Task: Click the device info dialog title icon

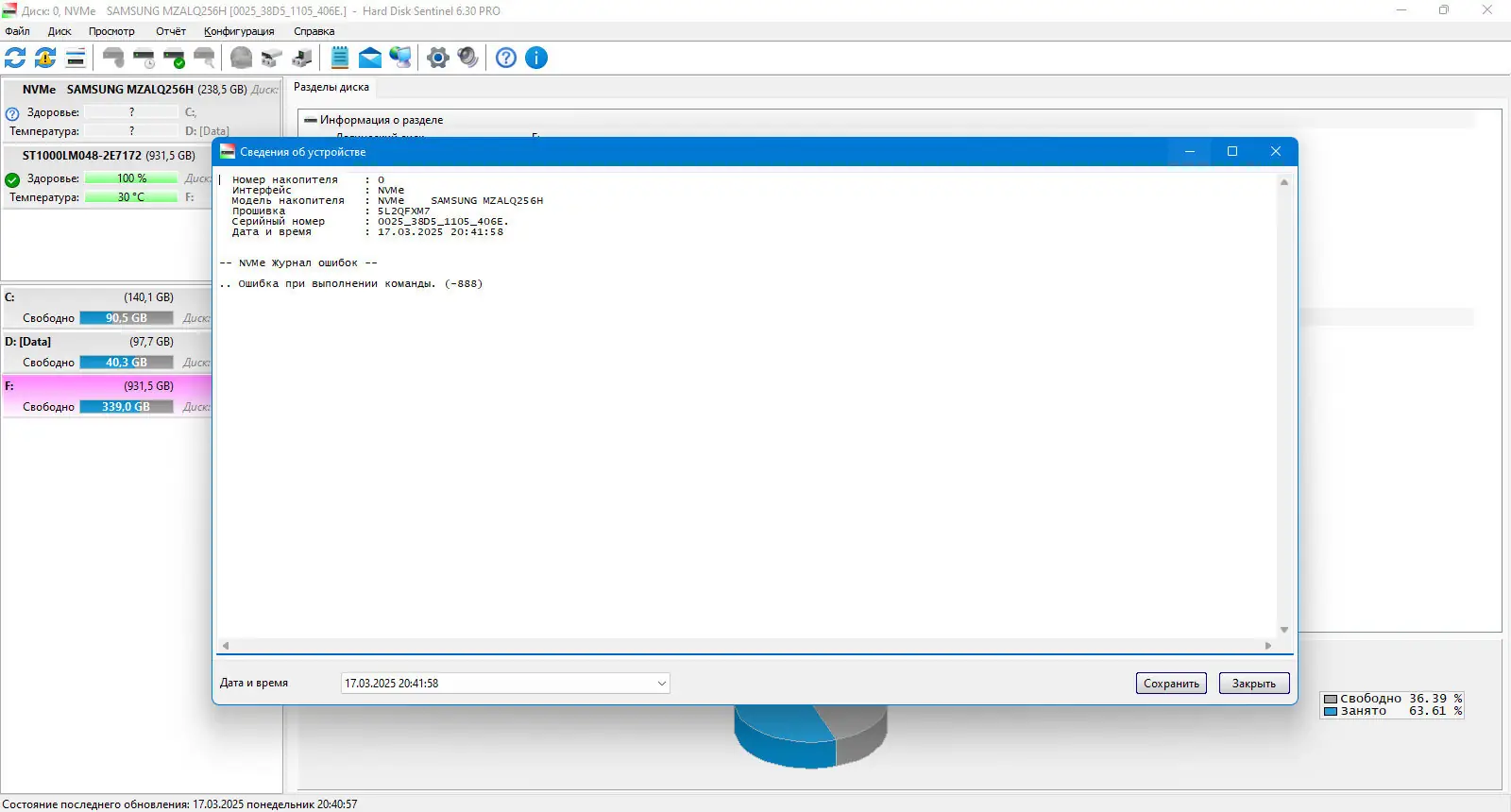Action: coord(228,151)
